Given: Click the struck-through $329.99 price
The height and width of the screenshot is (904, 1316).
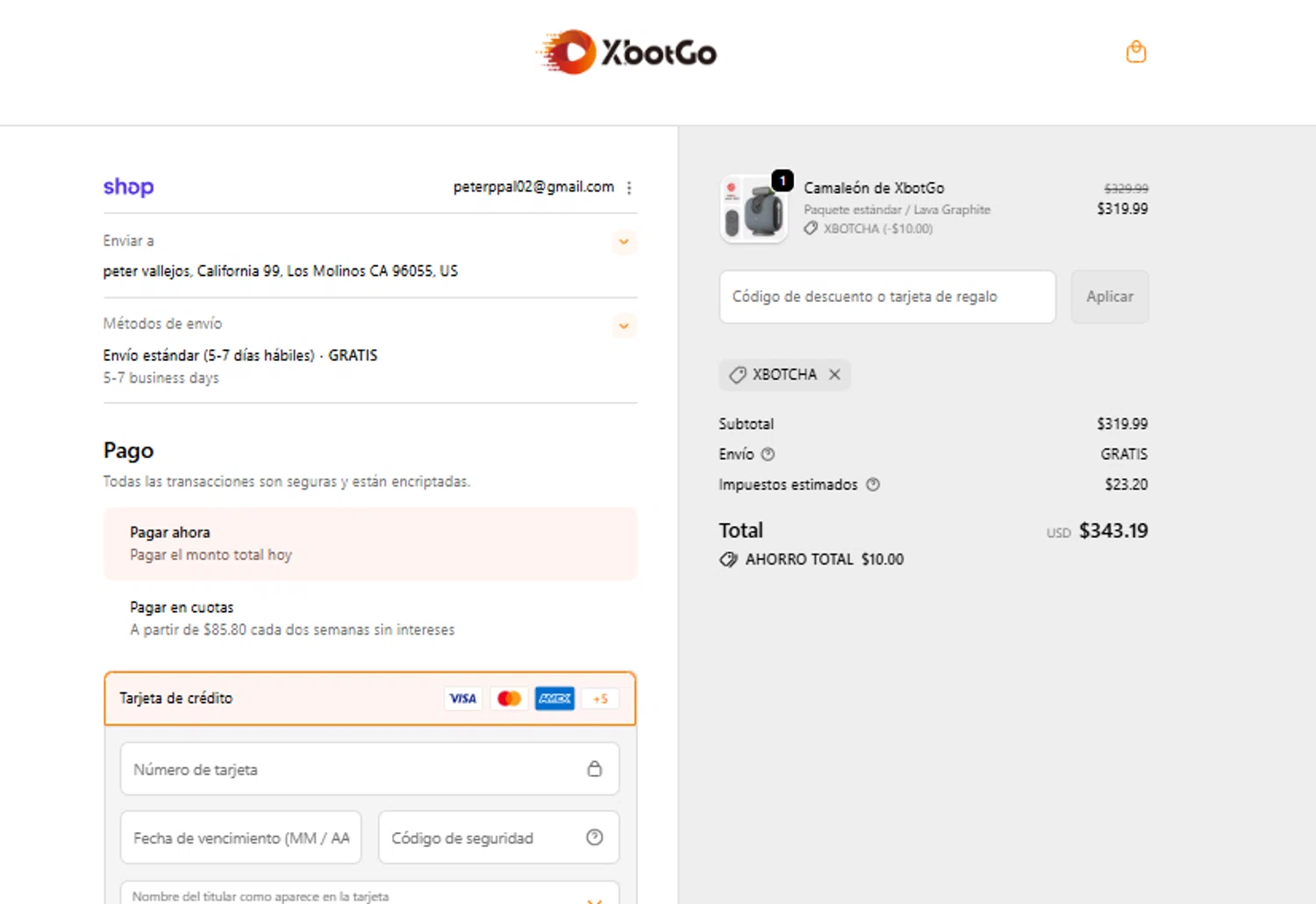Looking at the screenshot, I should click(1126, 189).
